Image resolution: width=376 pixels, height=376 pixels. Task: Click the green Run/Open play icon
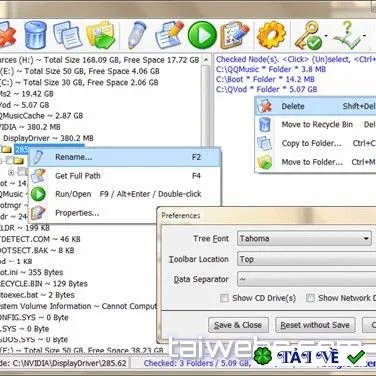[x=202, y=35]
